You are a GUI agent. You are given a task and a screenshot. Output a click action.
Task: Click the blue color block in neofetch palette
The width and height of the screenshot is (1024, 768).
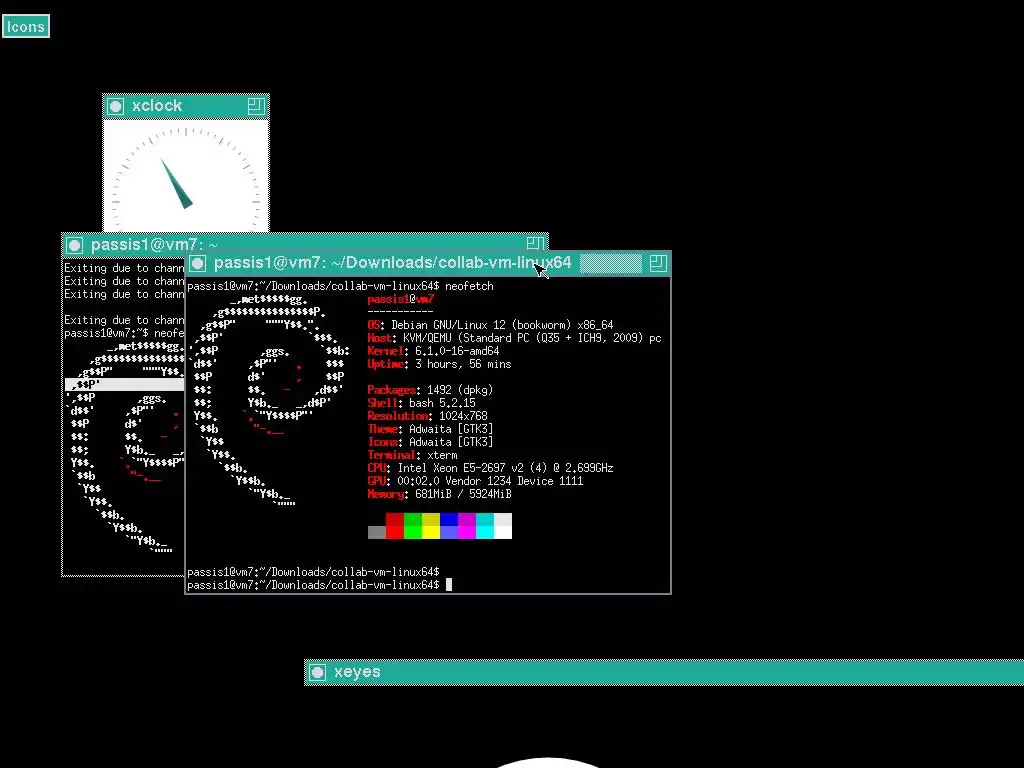[x=449, y=526]
